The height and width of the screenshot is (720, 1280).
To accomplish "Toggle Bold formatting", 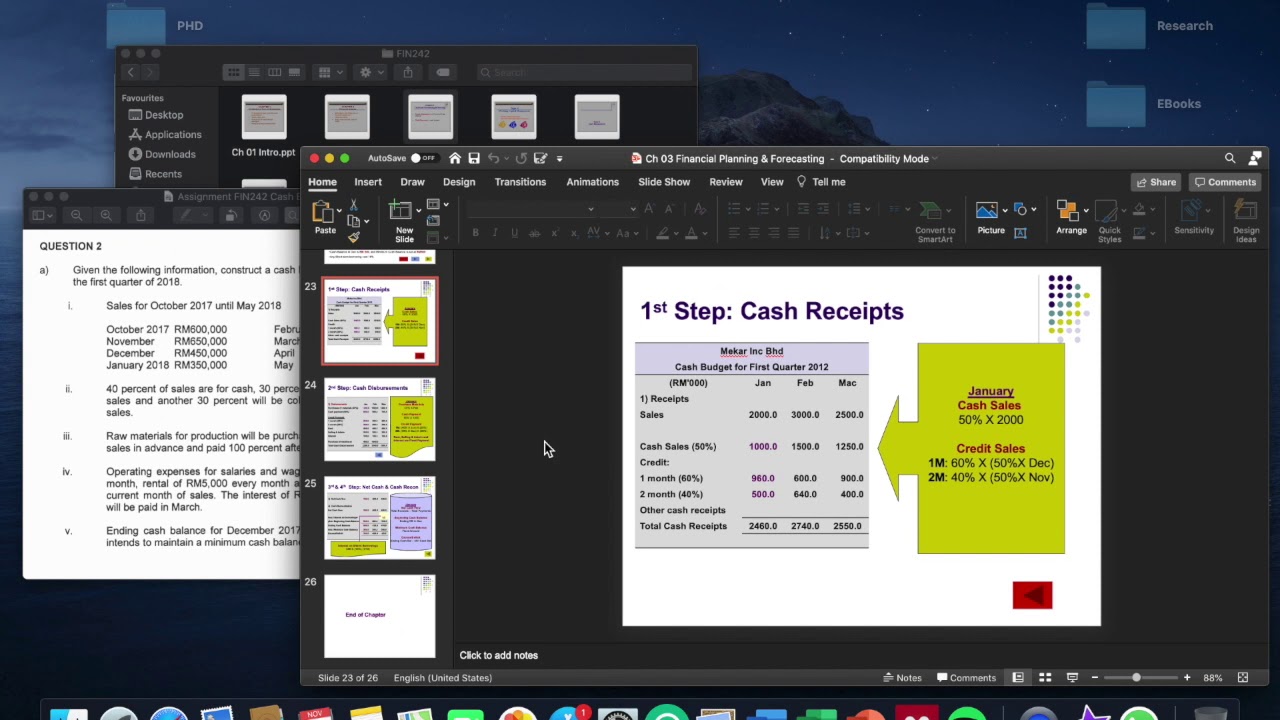I will (x=475, y=233).
